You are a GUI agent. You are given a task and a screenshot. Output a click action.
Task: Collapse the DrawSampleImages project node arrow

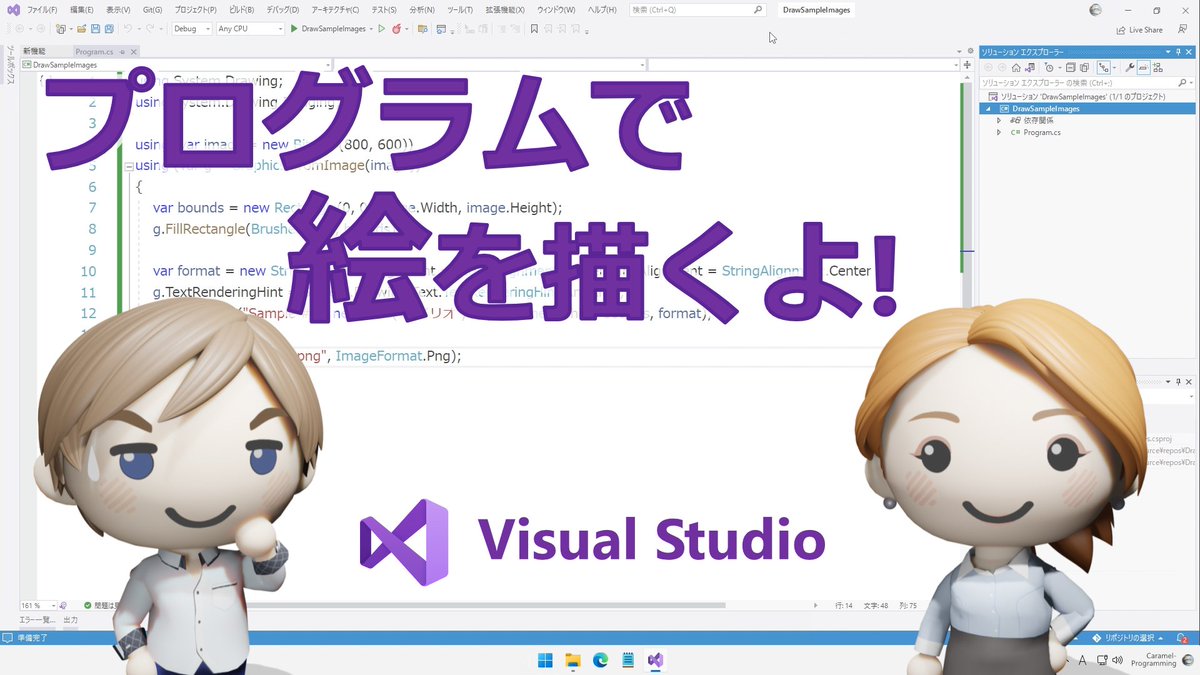coord(988,109)
